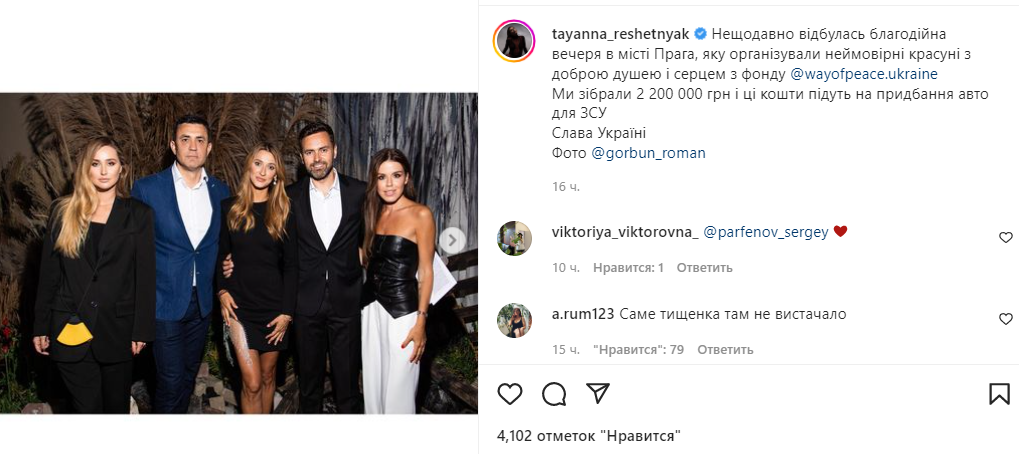Screen dimensions: 1019x454
Task: Share the post via paper plane icon
Action: pyautogui.click(x=597, y=393)
